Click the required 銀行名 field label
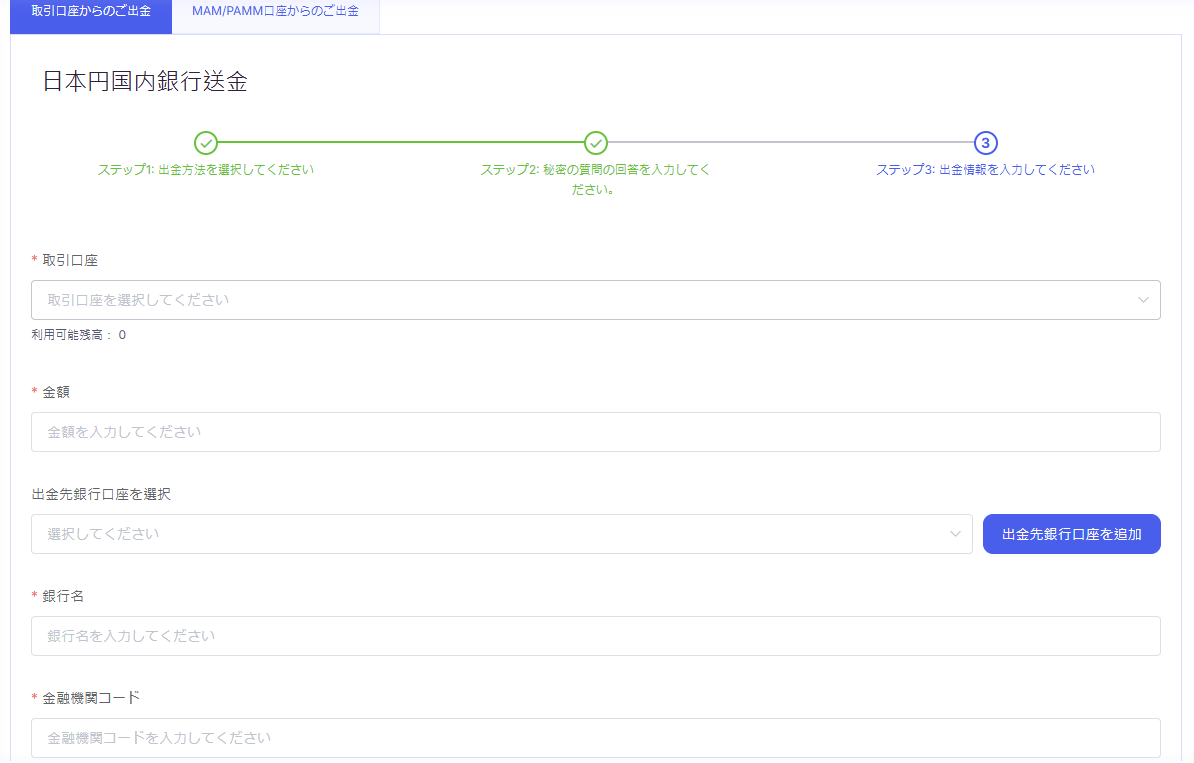 63,596
